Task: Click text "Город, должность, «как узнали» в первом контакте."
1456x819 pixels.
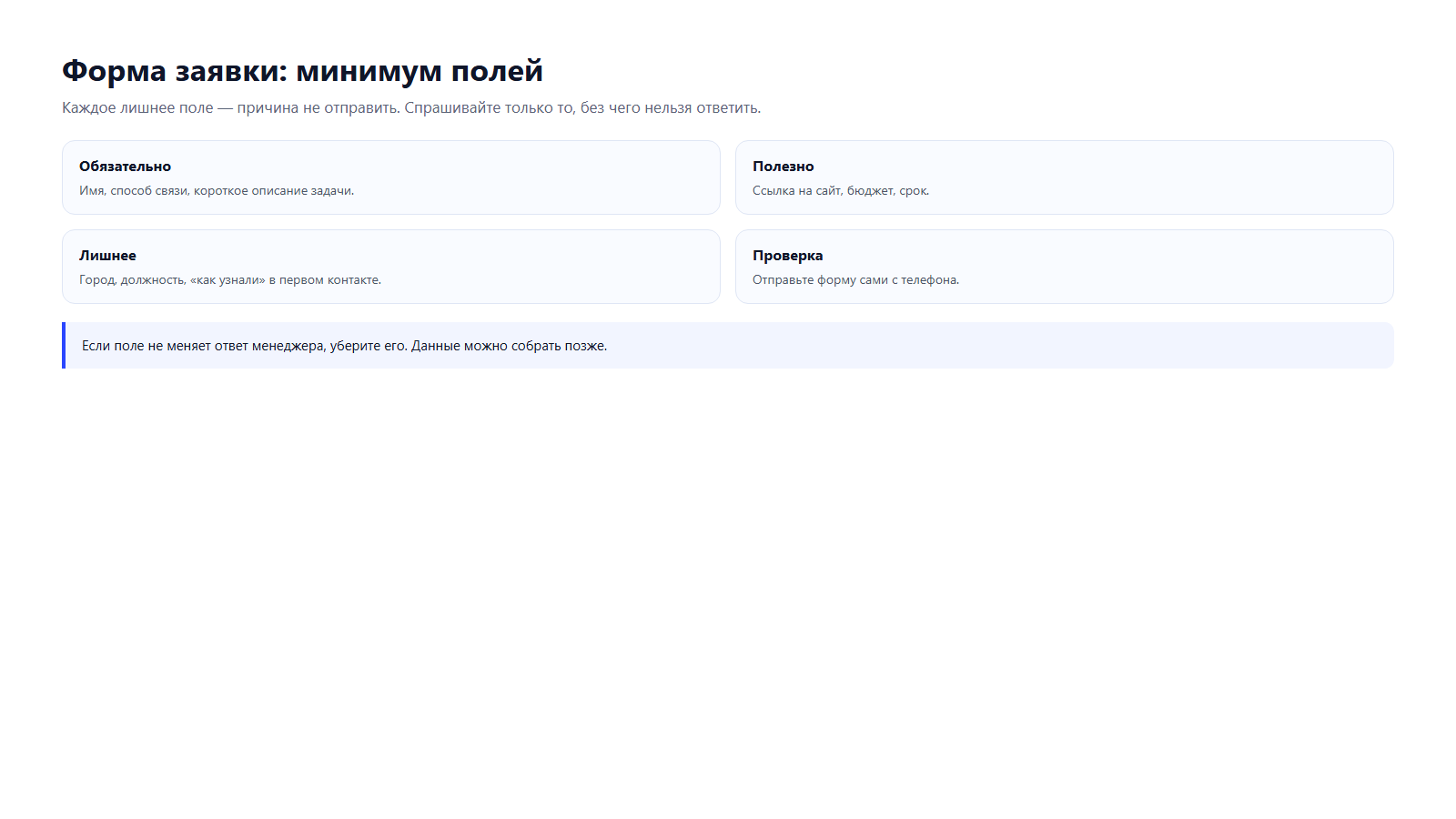Action: pos(230,280)
